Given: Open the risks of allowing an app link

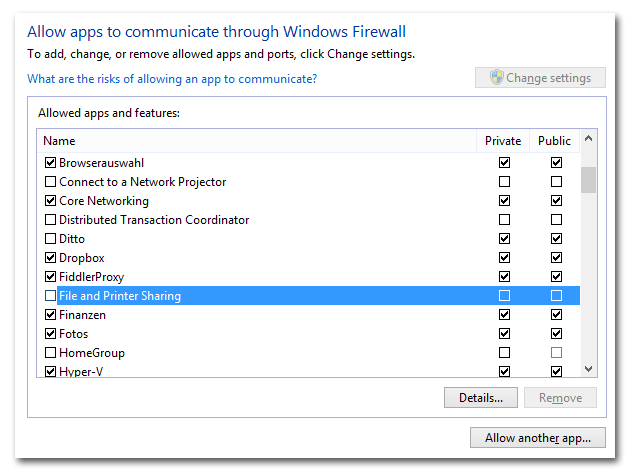Looking at the screenshot, I should pos(172,79).
